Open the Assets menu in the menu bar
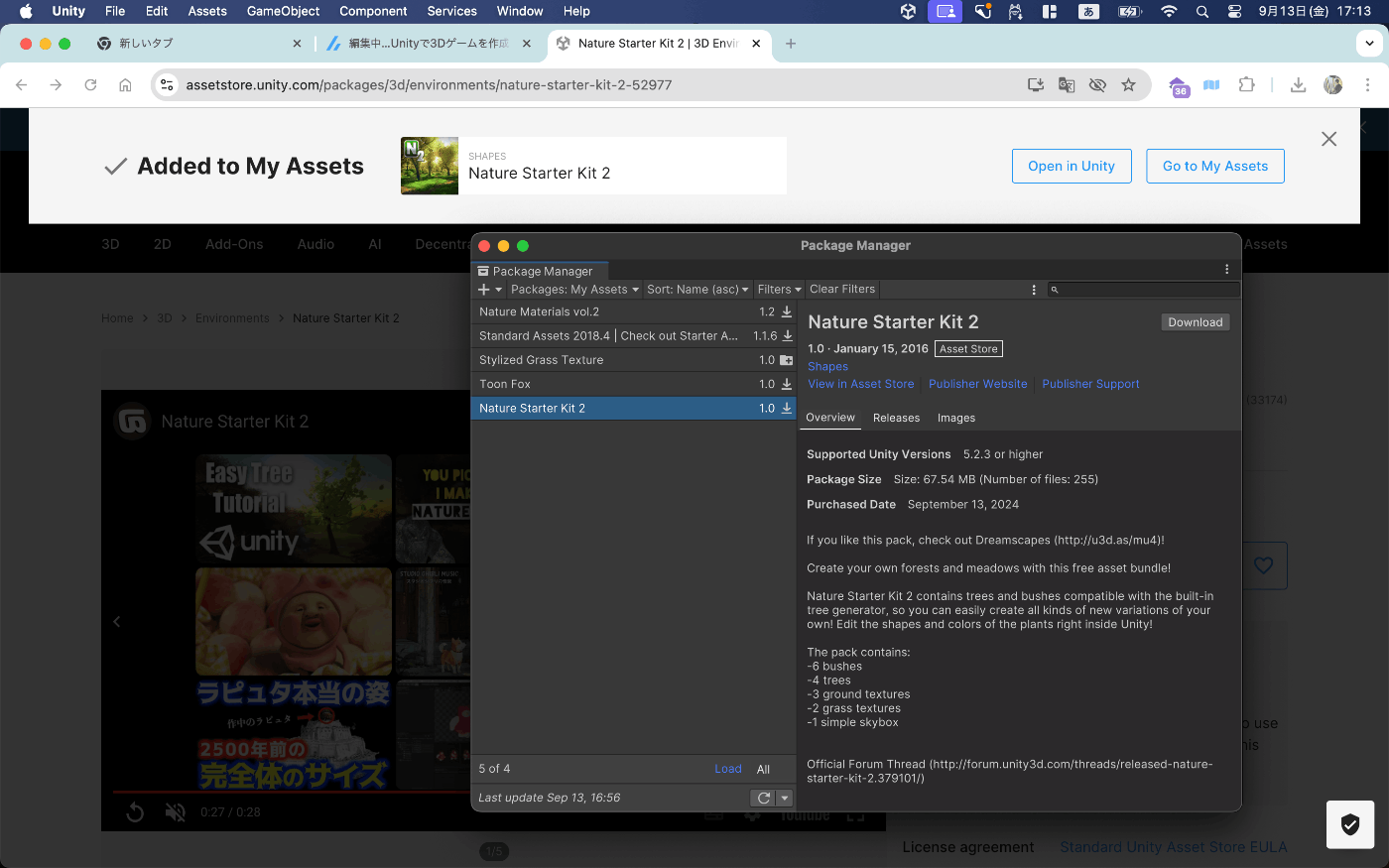1389x868 pixels. click(207, 11)
